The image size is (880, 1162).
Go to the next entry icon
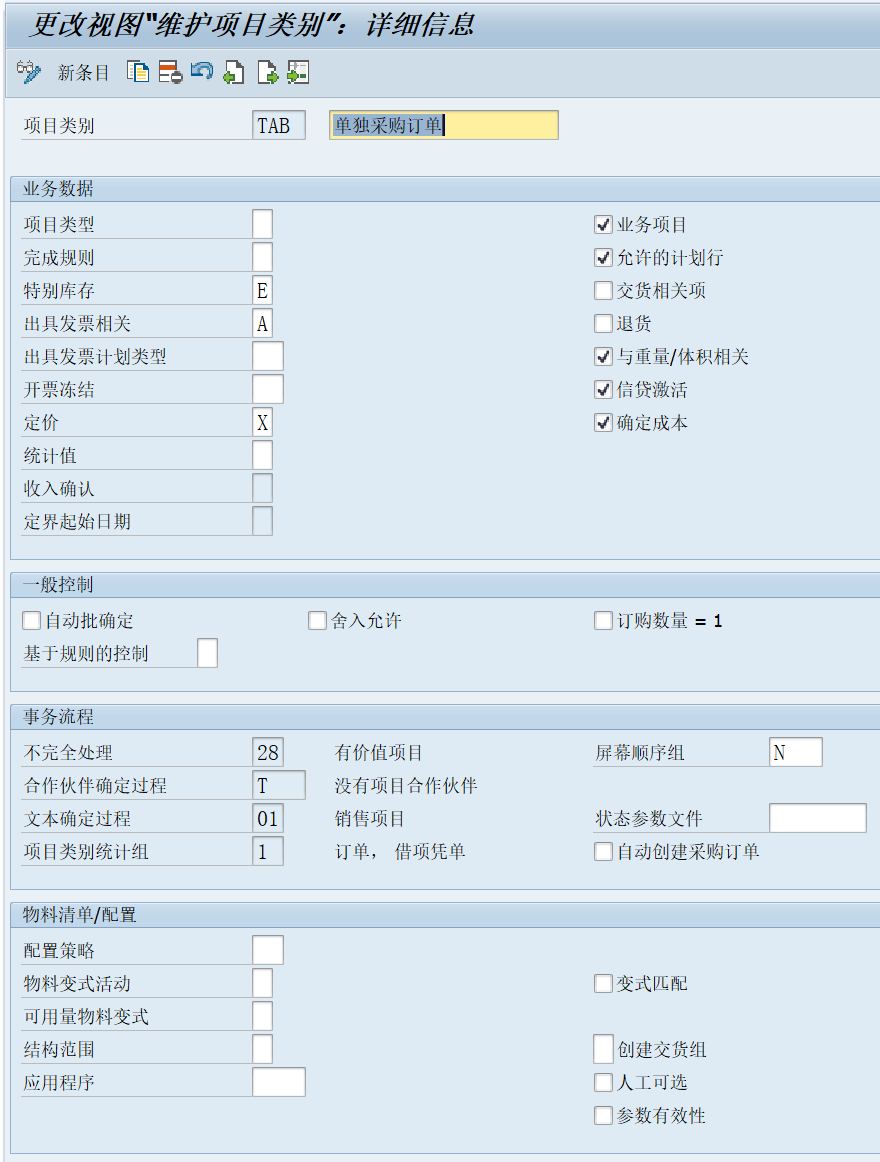click(x=267, y=72)
